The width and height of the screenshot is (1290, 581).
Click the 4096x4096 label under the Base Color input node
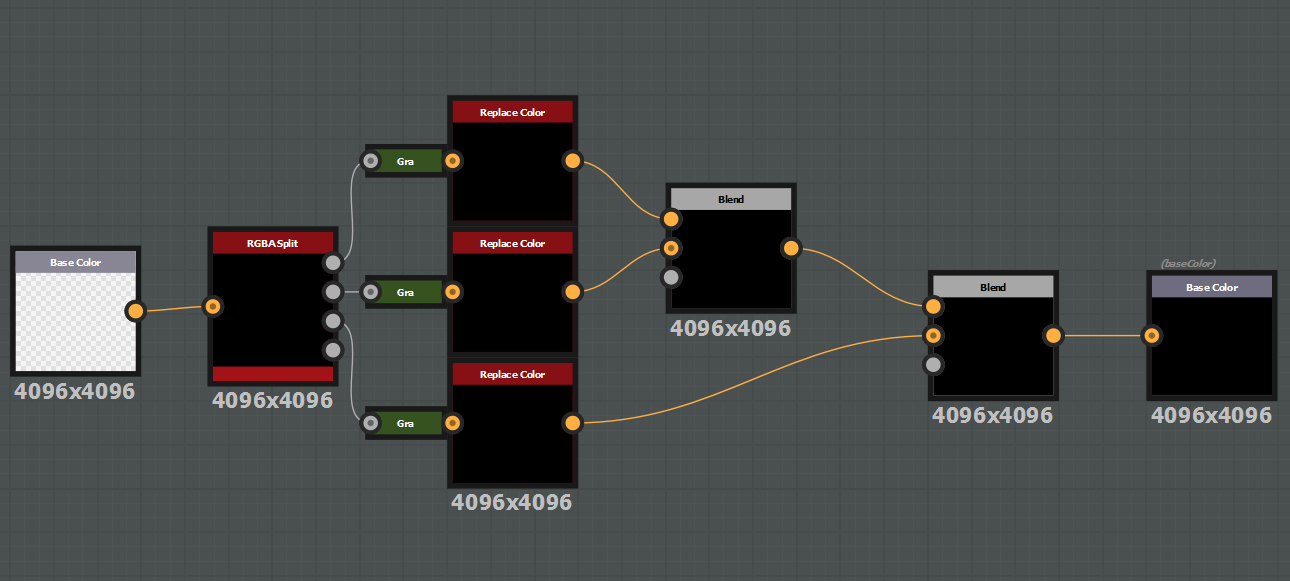[75, 391]
